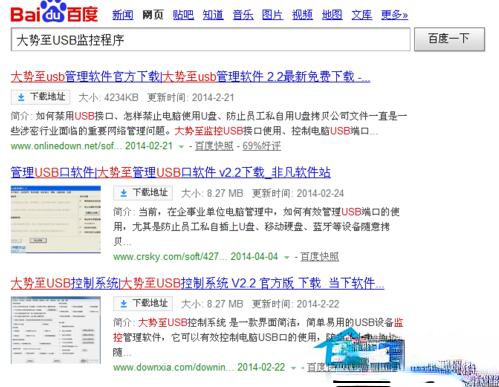Click the 更新时间: 2014-2-21 text
Screen dimensions: 499x387
[x=191, y=98]
